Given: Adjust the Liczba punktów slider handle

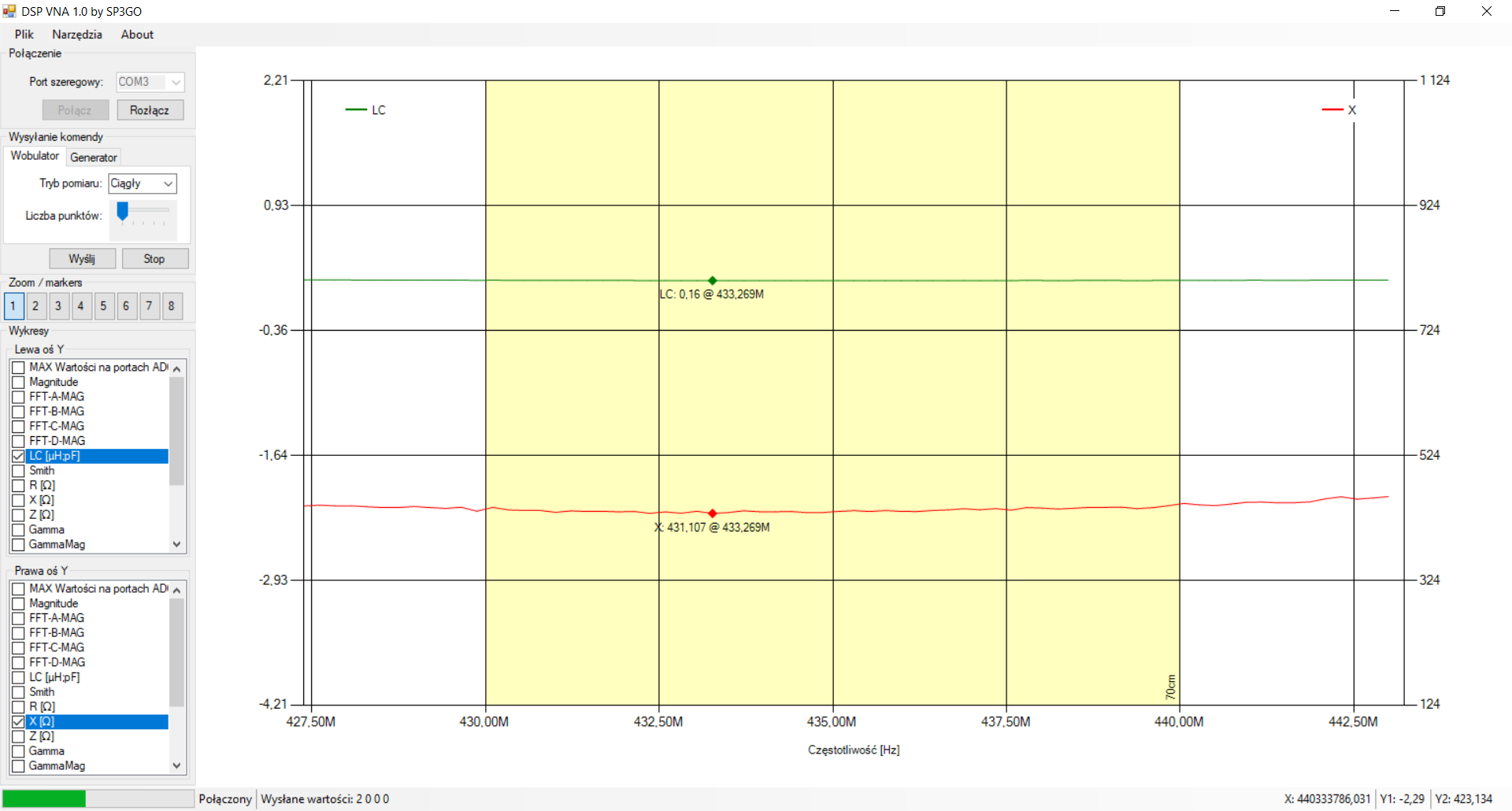Looking at the screenshot, I should point(123,211).
